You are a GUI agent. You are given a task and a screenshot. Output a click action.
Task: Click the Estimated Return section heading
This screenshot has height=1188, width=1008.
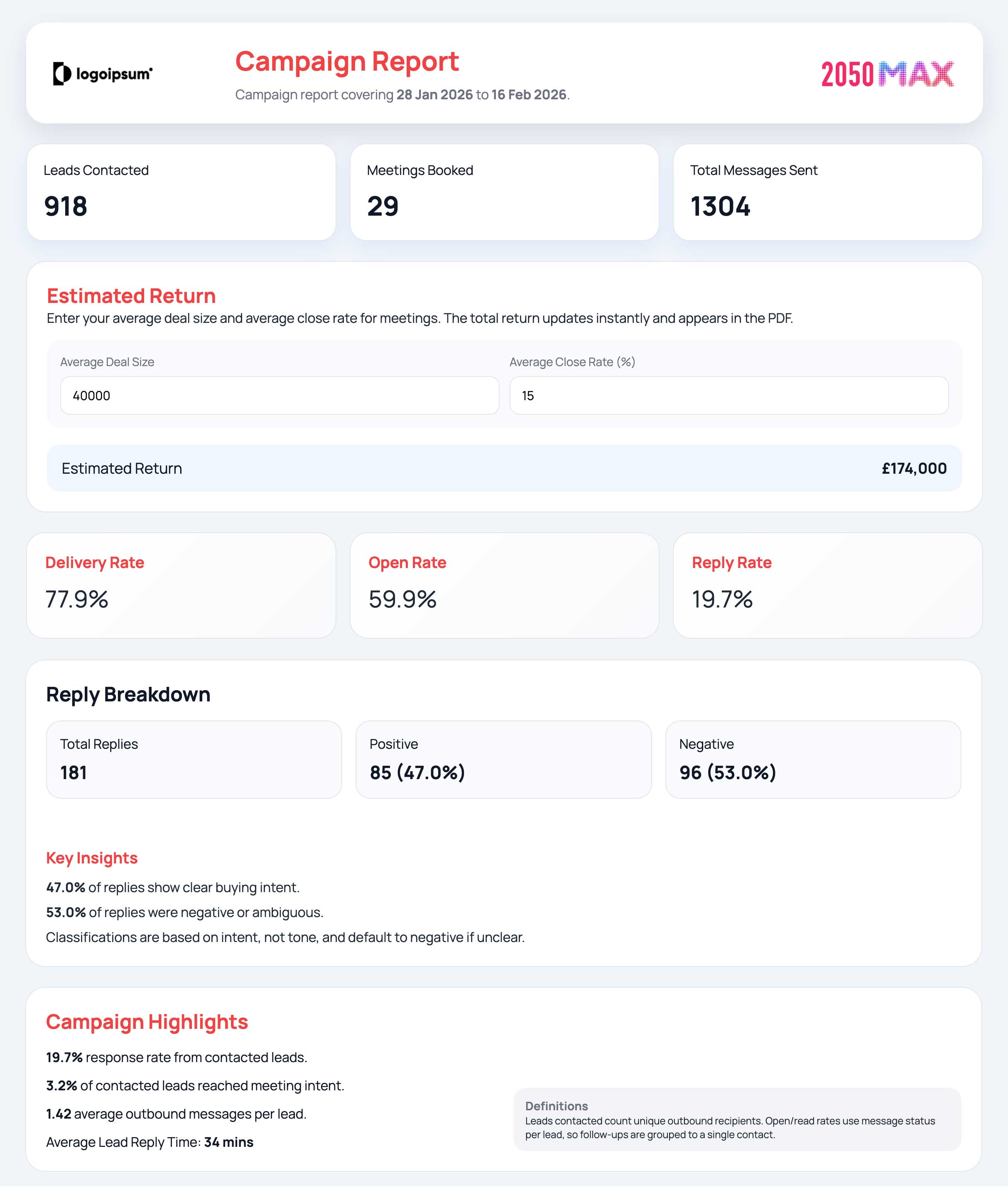pyautogui.click(x=131, y=295)
